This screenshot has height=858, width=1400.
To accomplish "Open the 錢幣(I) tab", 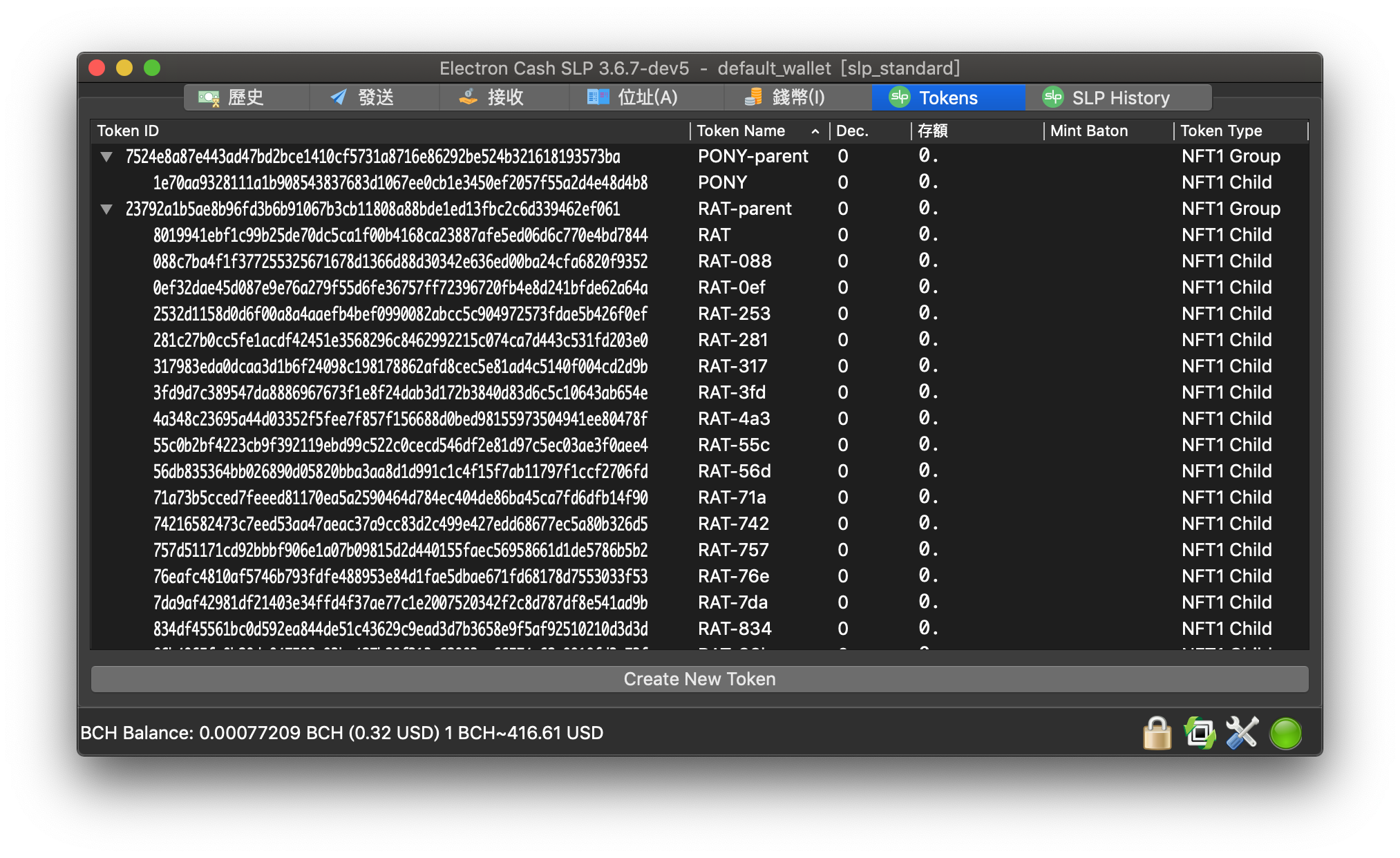I will click(798, 97).
